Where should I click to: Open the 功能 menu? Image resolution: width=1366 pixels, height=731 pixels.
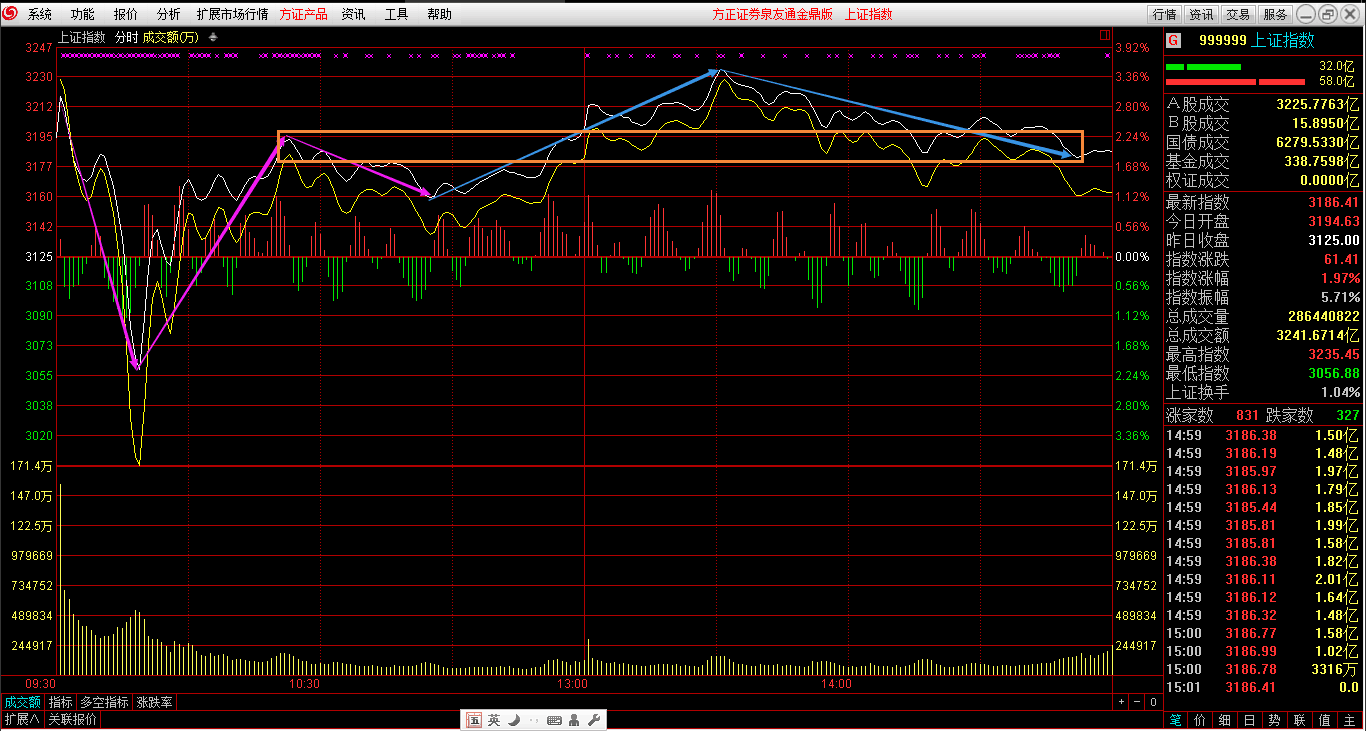click(83, 14)
